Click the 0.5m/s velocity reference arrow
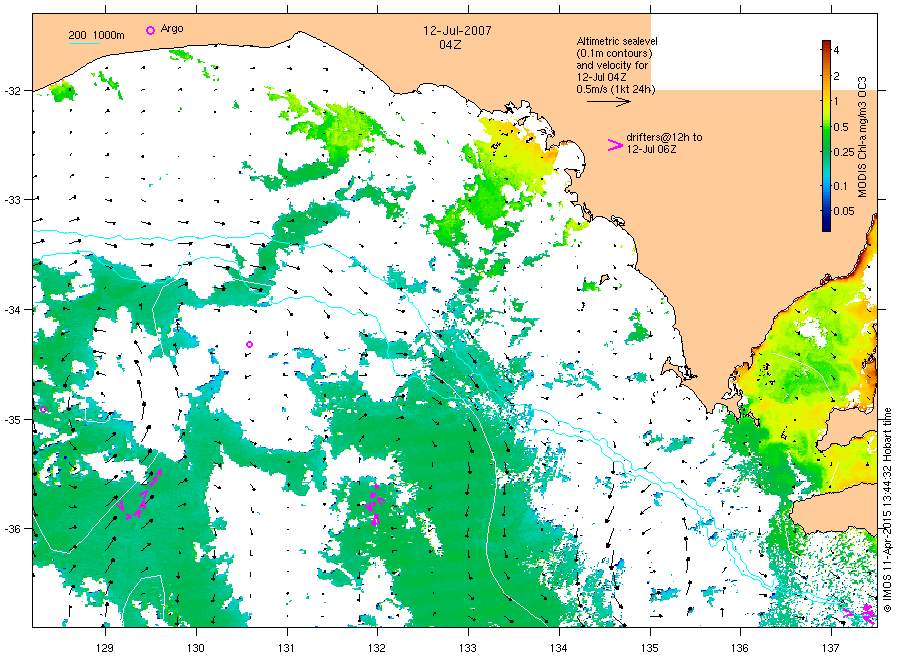The height and width of the screenshot is (660, 900). (x=608, y=102)
